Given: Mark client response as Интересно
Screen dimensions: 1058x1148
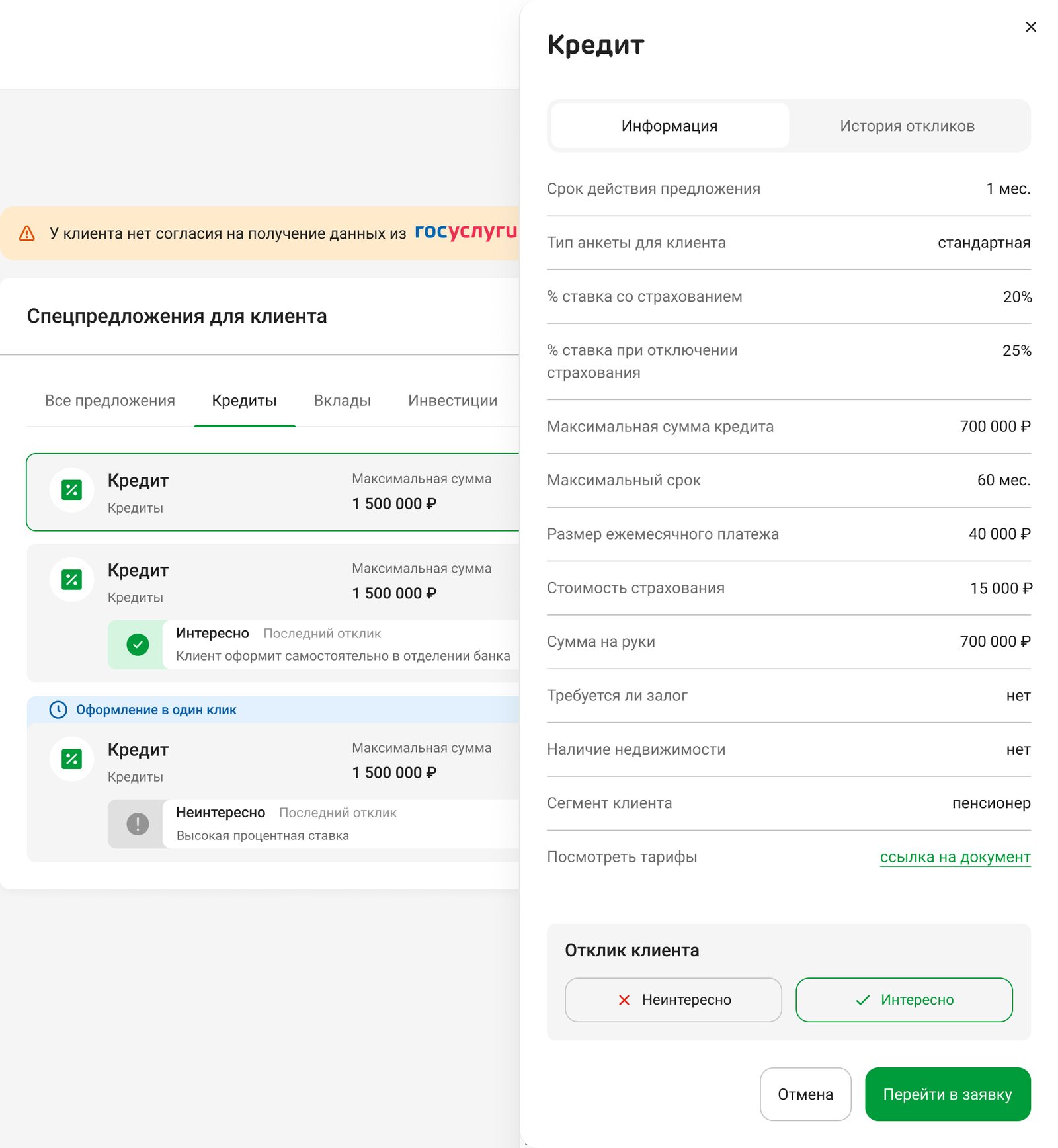Looking at the screenshot, I should point(904,1000).
